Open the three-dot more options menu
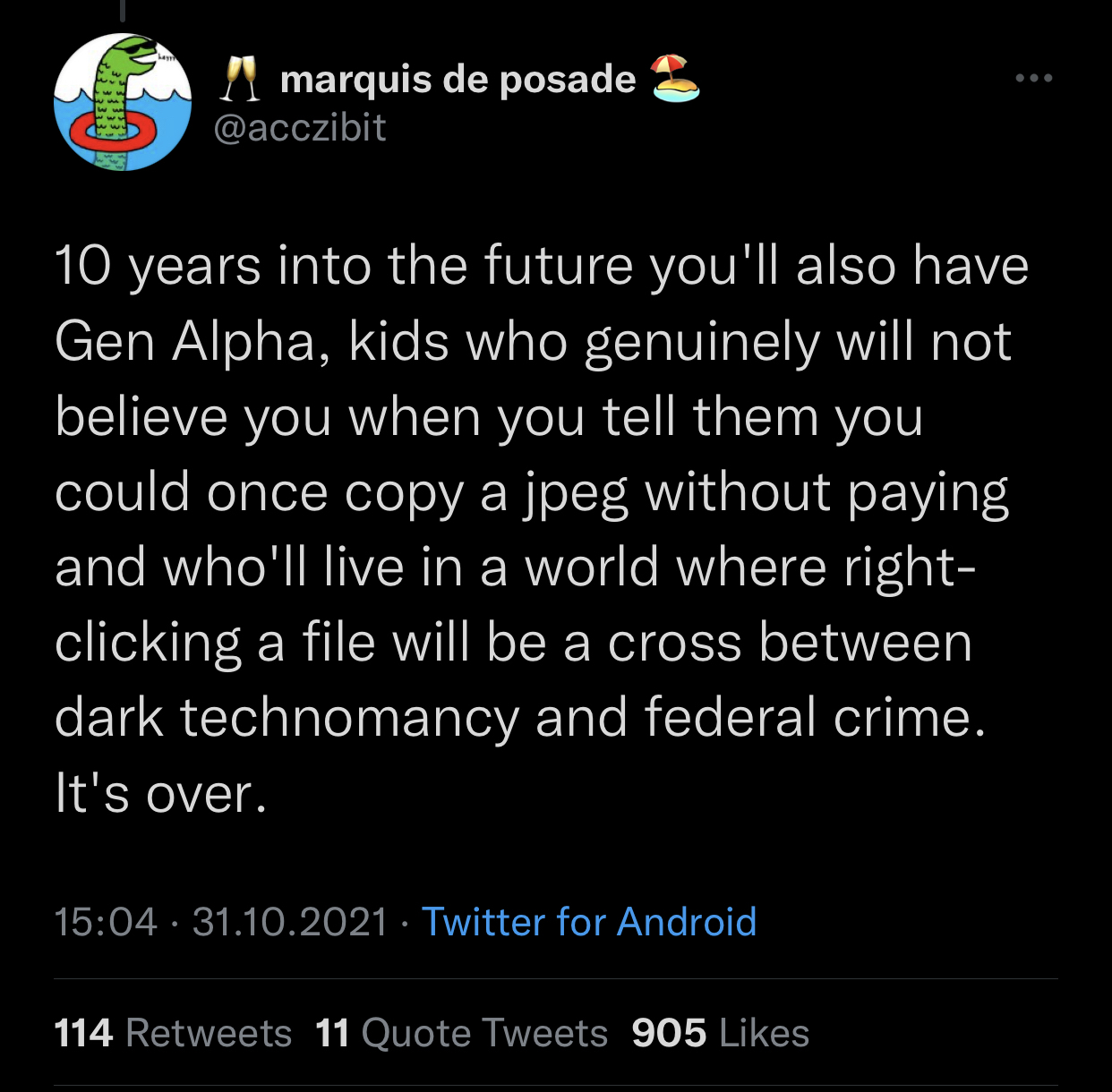The image size is (1112, 1092). point(1034,79)
